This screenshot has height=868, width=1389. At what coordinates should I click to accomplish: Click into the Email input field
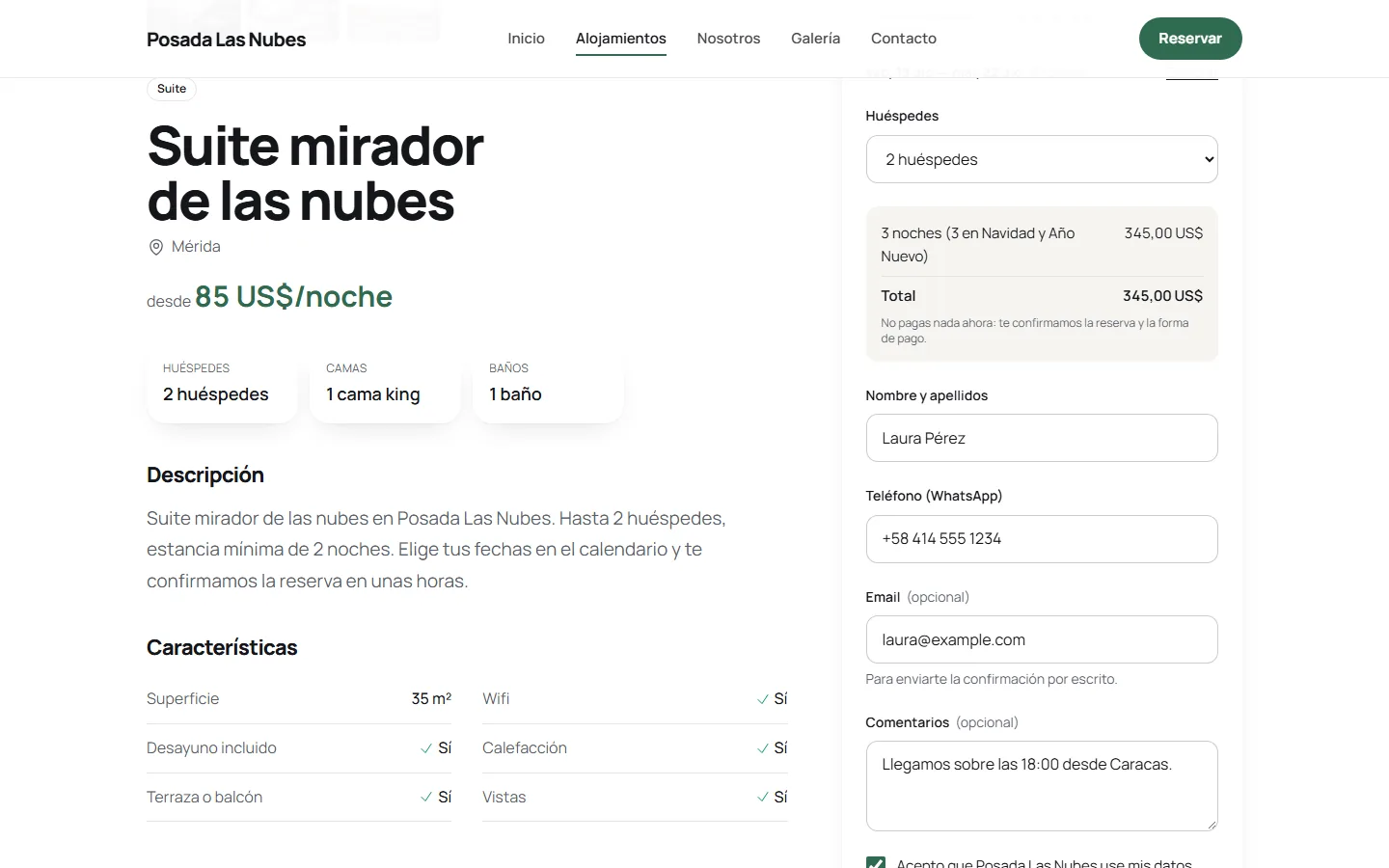point(1042,639)
